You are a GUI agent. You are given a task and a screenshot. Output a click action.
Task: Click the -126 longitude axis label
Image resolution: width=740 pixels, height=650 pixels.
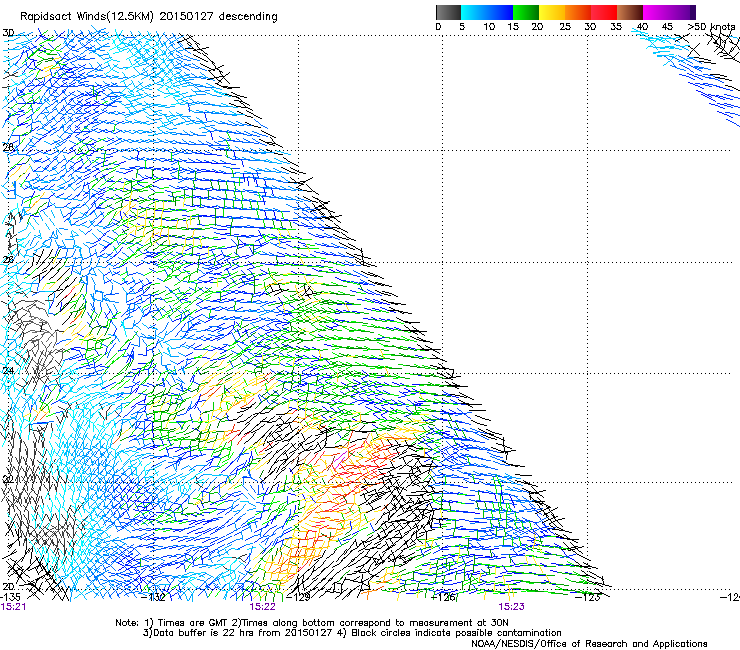444,597
